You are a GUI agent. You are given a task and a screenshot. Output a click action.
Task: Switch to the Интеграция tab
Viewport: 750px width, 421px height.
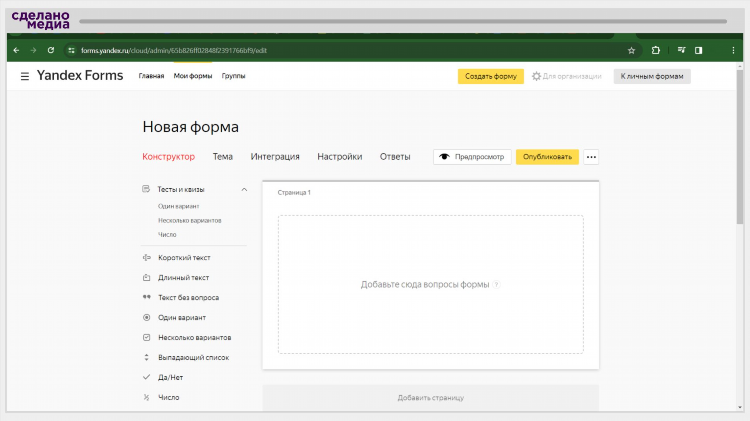(x=275, y=156)
